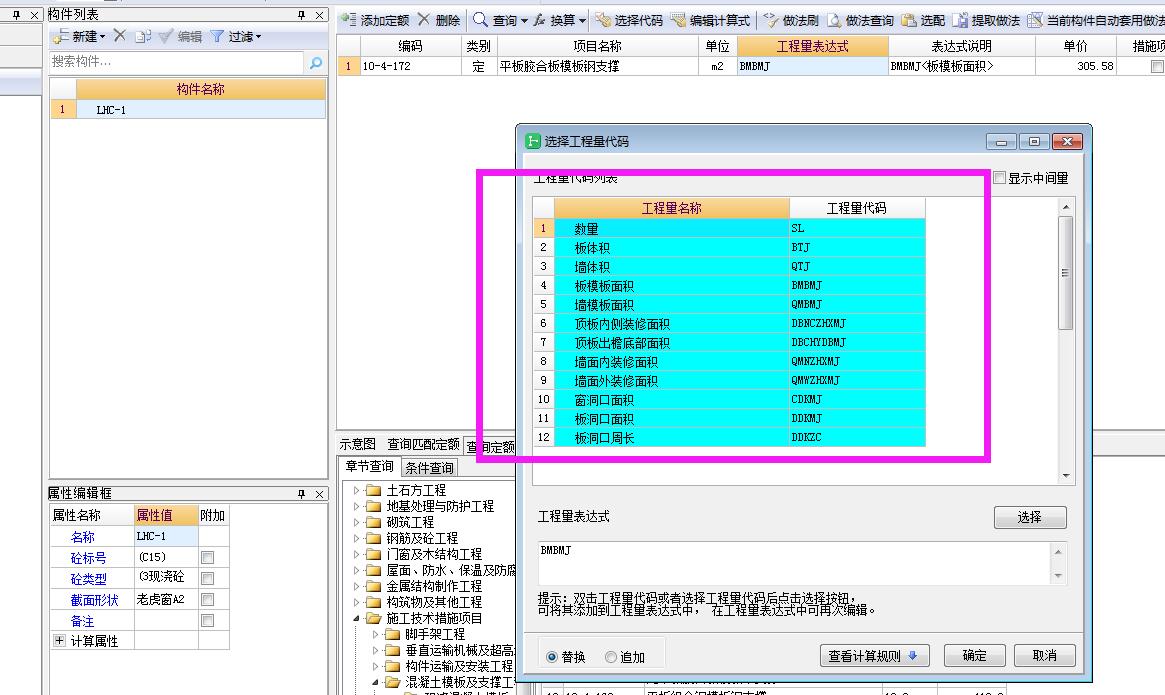Toggle the 措施项 checkbox in row 10-4-172
Image resolution: width=1165 pixels, height=695 pixels.
pos(1157,66)
